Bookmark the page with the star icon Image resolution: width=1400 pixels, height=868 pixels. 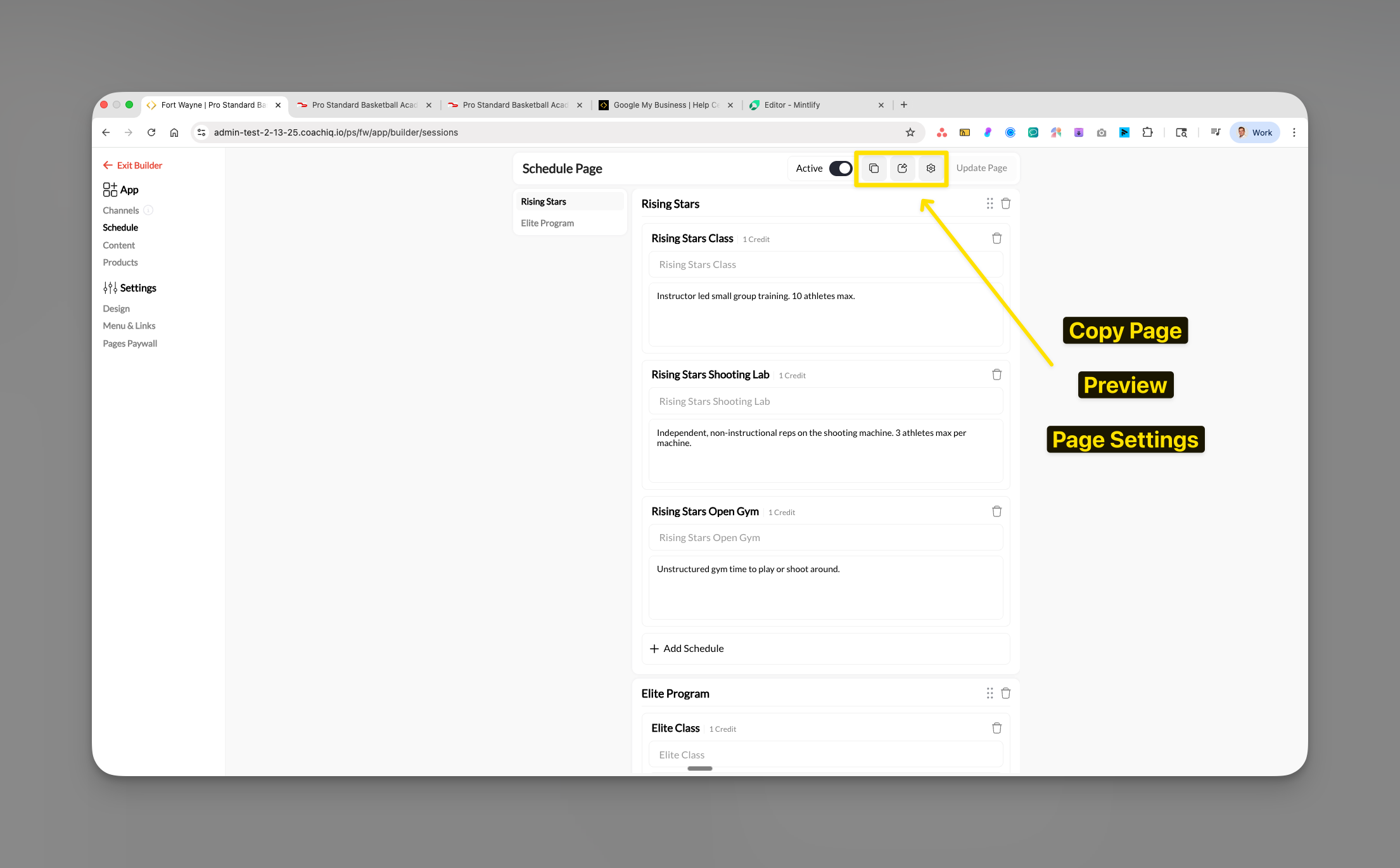[x=910, y=132]
